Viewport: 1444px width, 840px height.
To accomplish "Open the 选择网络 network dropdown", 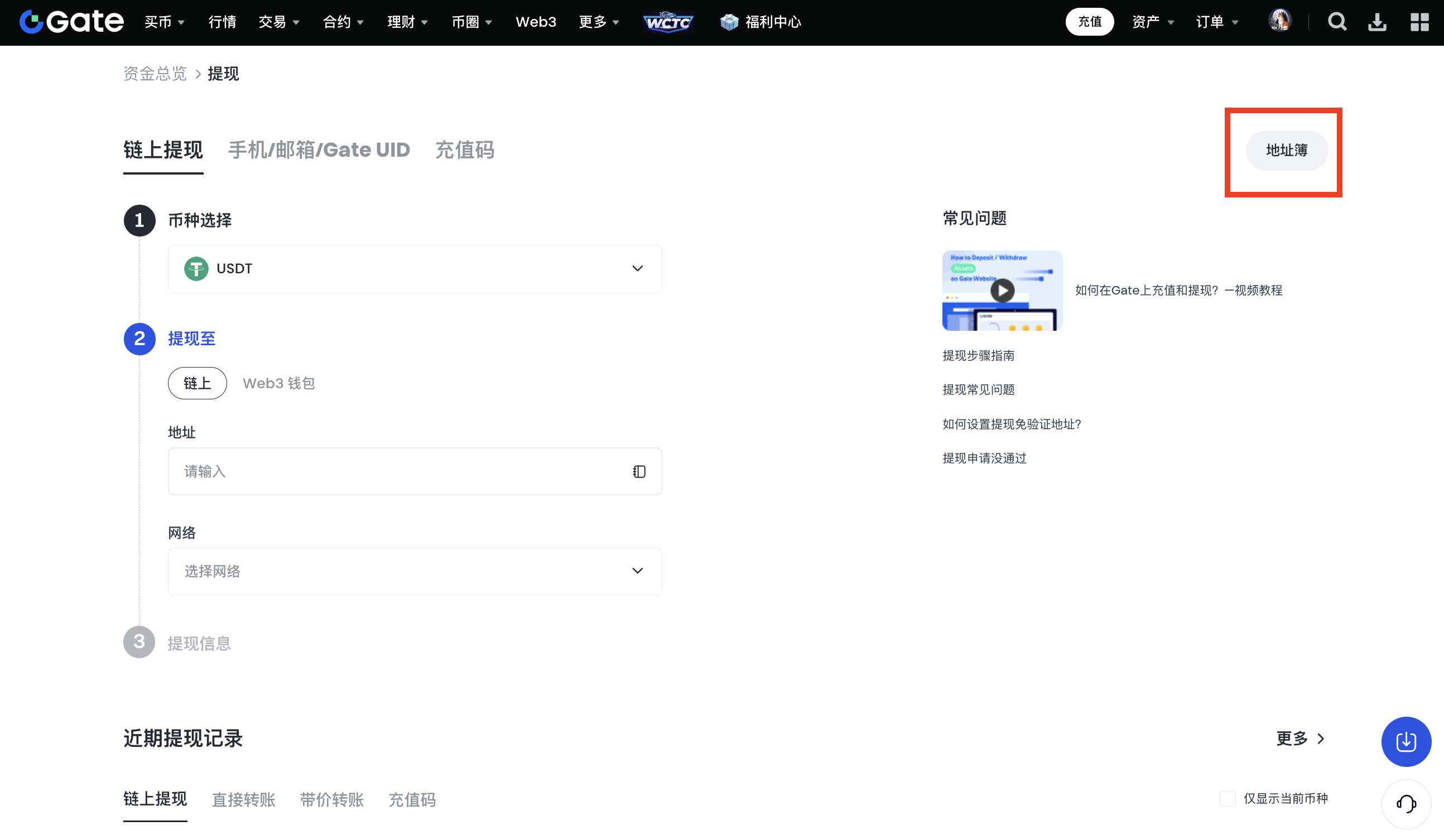I will point(415,571).
